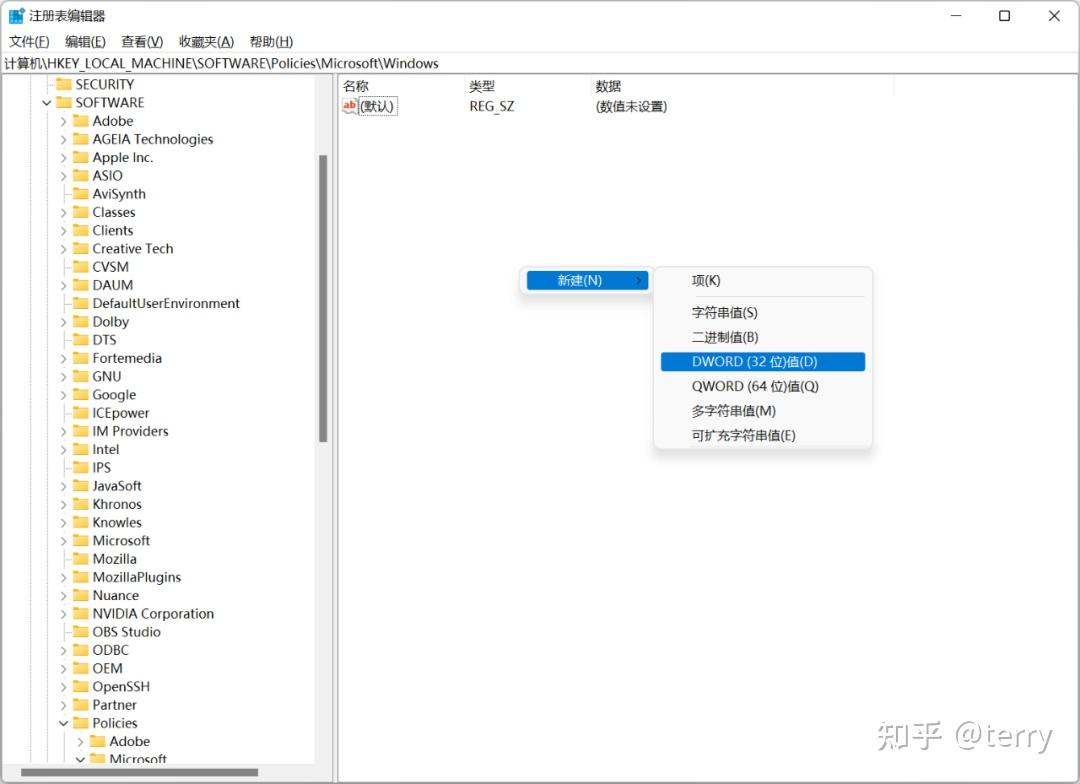Viewport: 1080px width, 784px height.
Task: Select 二进制值(B) from the submenu
Action: coord(725,337)
